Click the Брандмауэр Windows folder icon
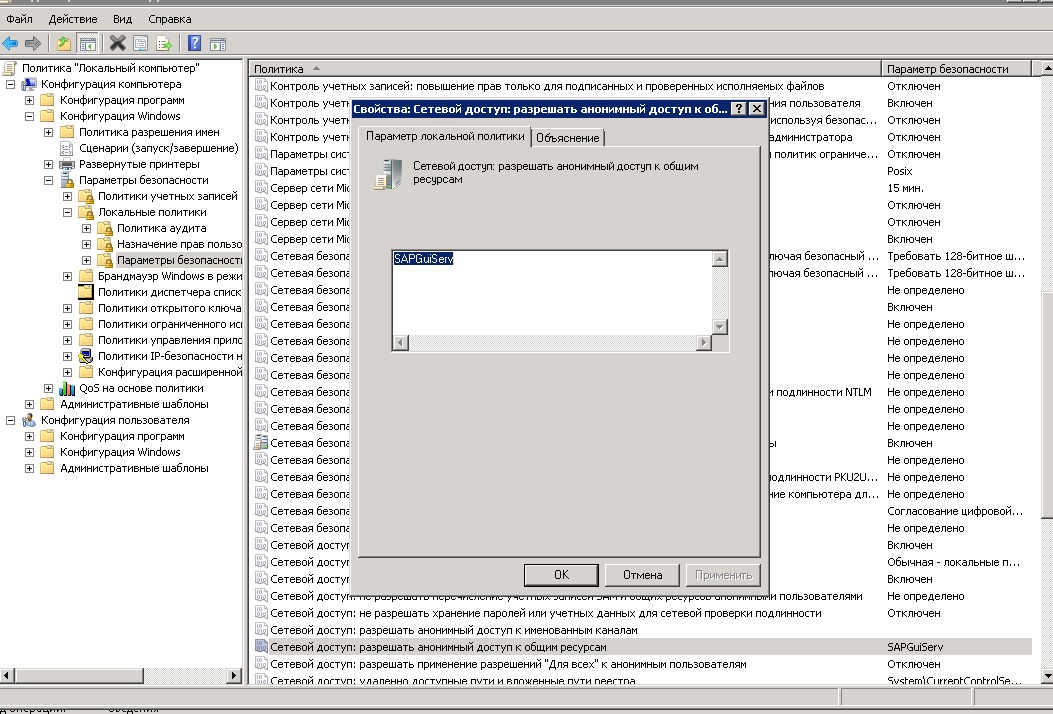This screenshot has height=714, width=1053. coord(85,276)
